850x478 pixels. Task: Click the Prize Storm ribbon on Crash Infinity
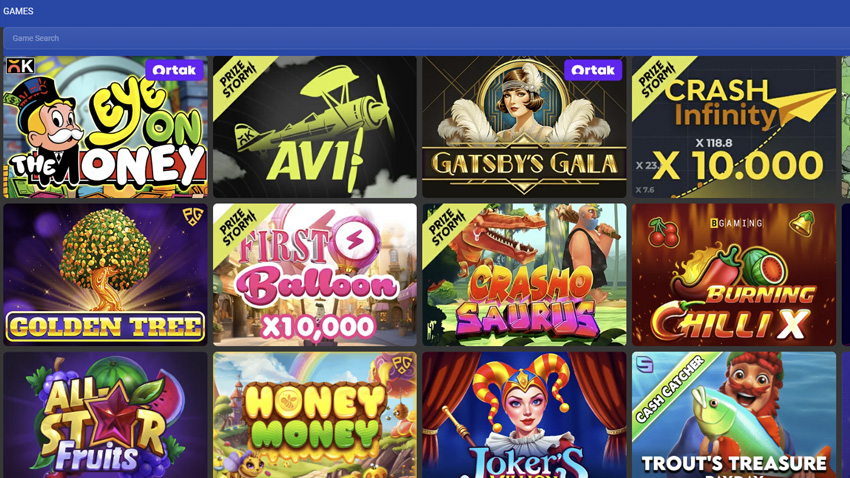click(x=658, y=79)
